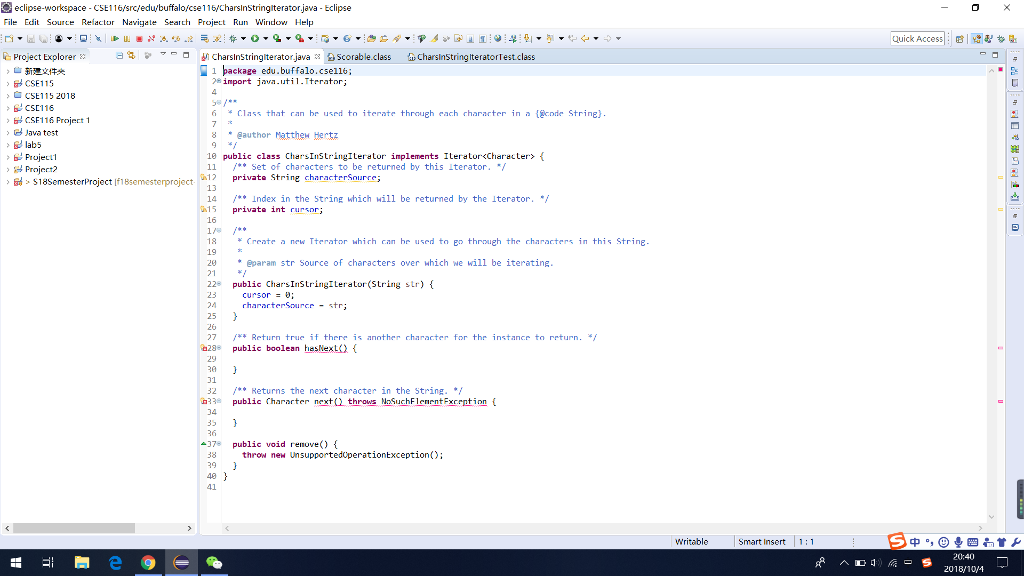Switch to the Scorable.class tab
The width and height of the screenshot is (1024, 576).
tap(358, 57)
